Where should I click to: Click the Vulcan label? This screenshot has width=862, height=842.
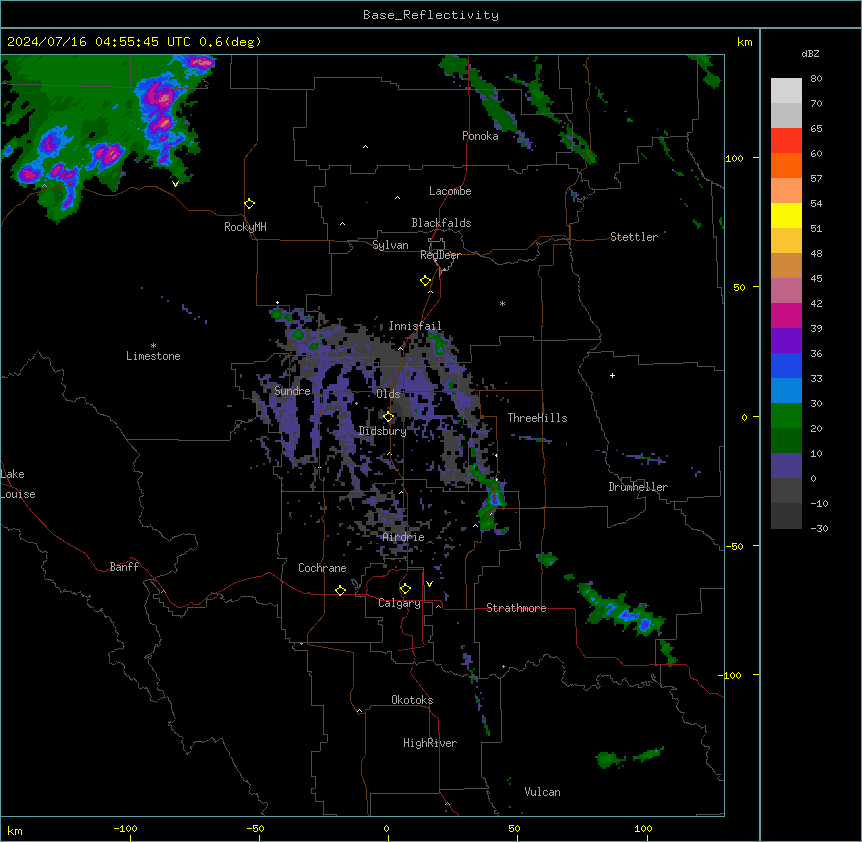[543, 792]
